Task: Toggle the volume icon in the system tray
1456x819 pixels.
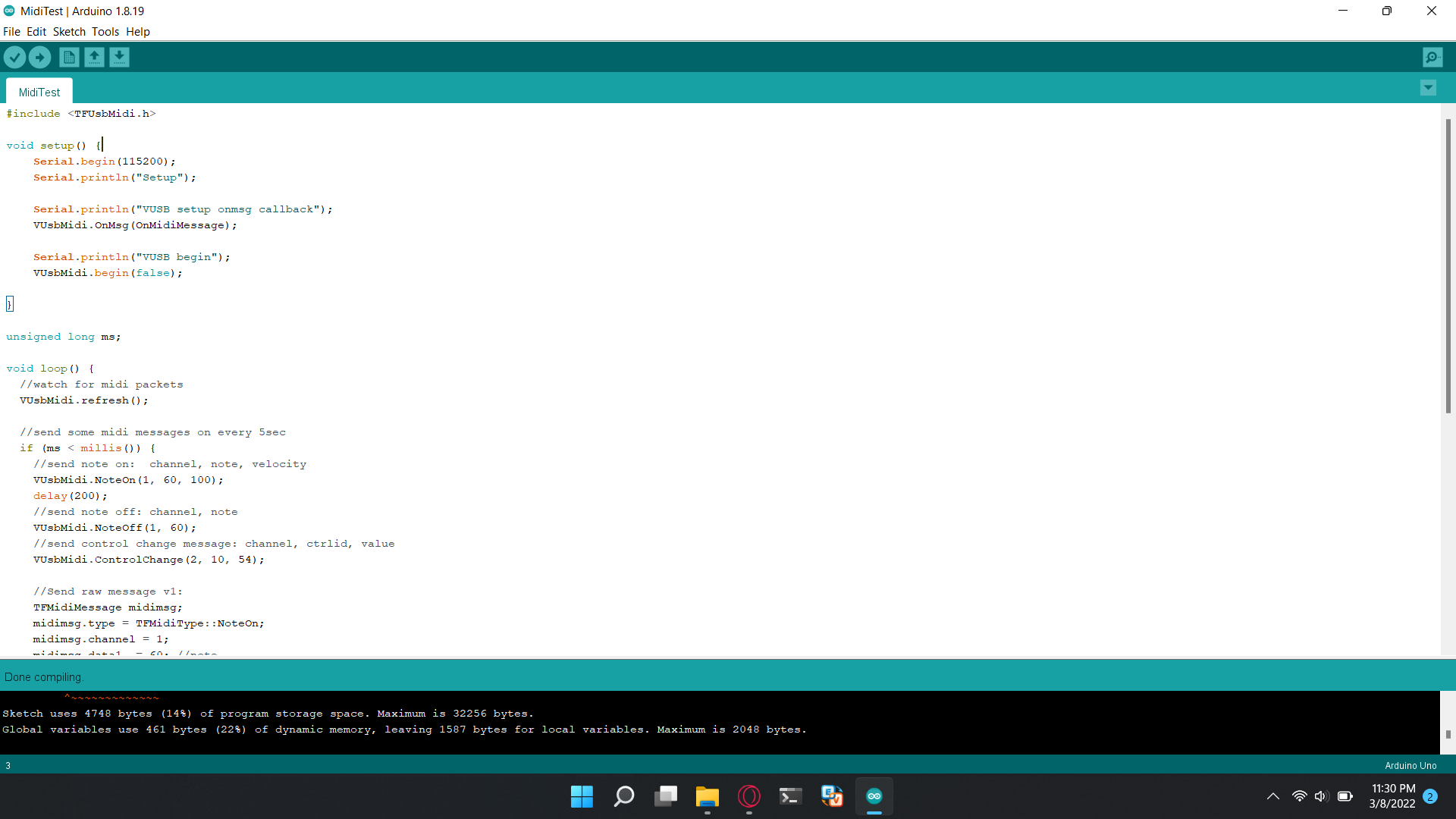Action: point(1322,796)
